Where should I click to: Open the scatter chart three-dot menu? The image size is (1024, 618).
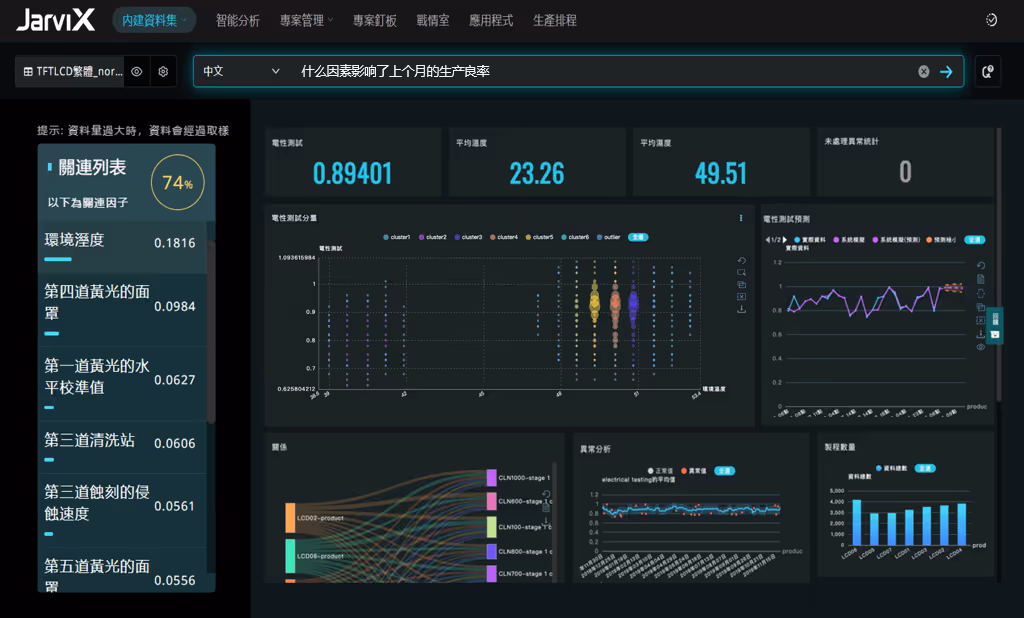click(x=741, y=218)
